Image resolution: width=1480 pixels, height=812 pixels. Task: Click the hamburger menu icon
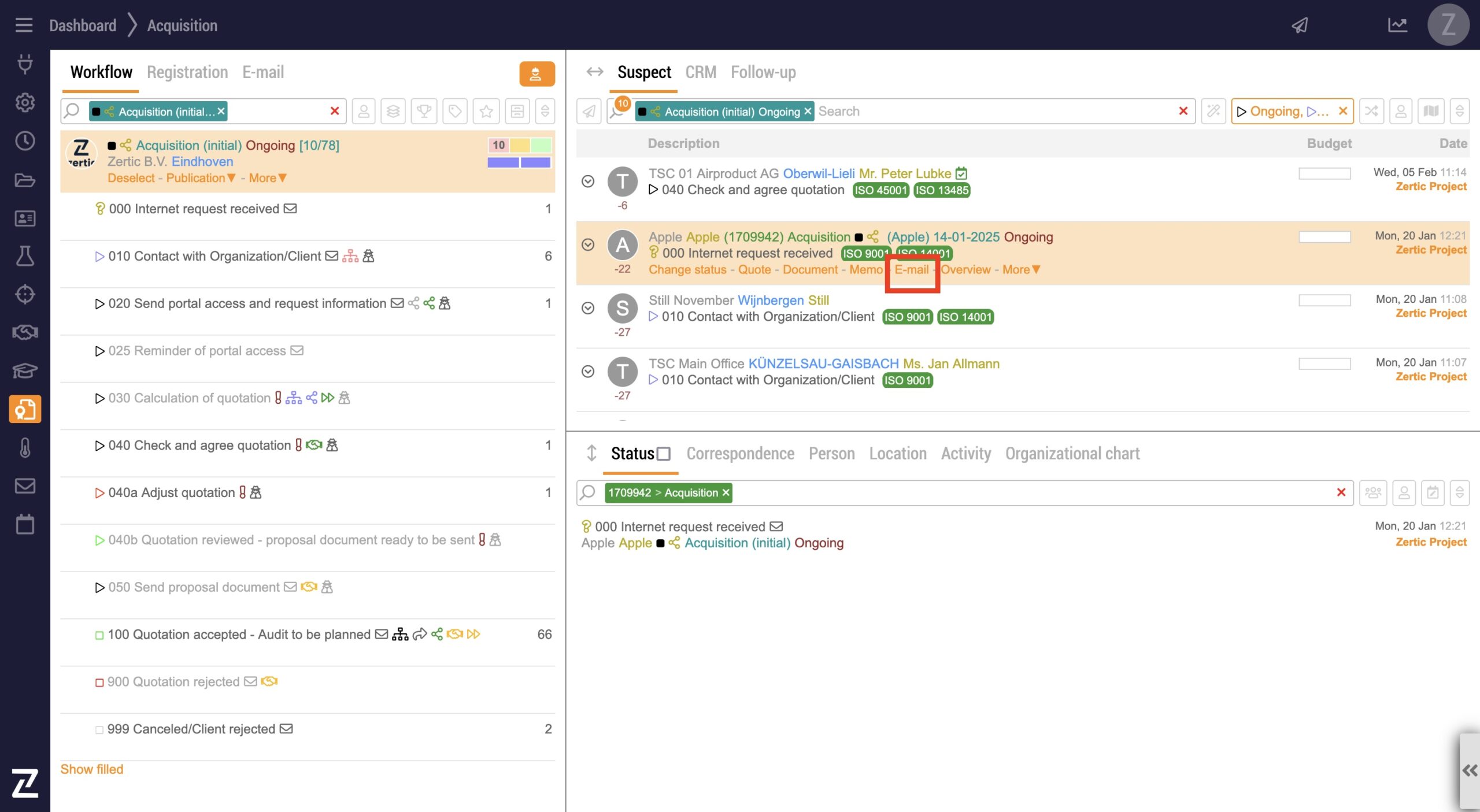coord(24,25)
